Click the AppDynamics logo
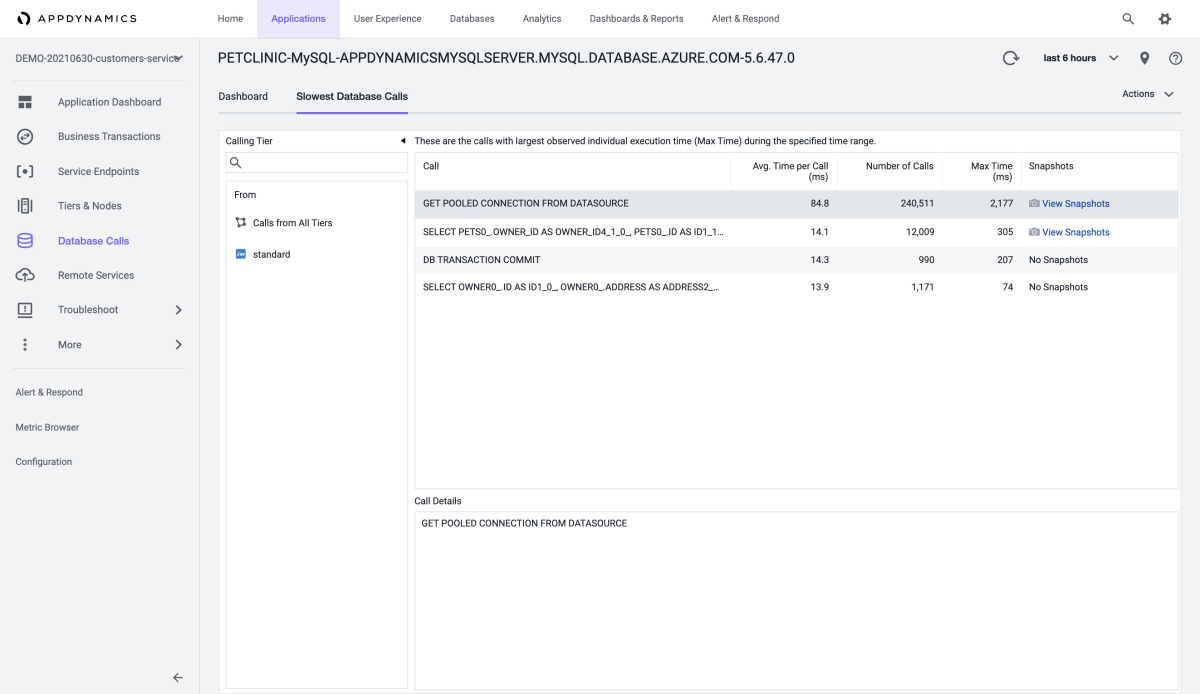The height and width of the screenshot is (694, 1200). (76, 19)
